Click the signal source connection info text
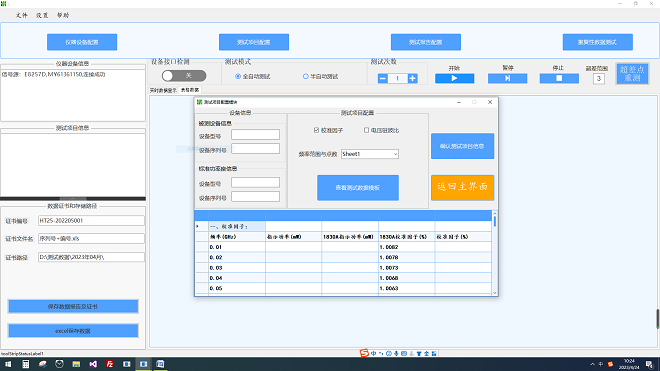Viewport: 660px width, 371px height. tap(53, 75)
